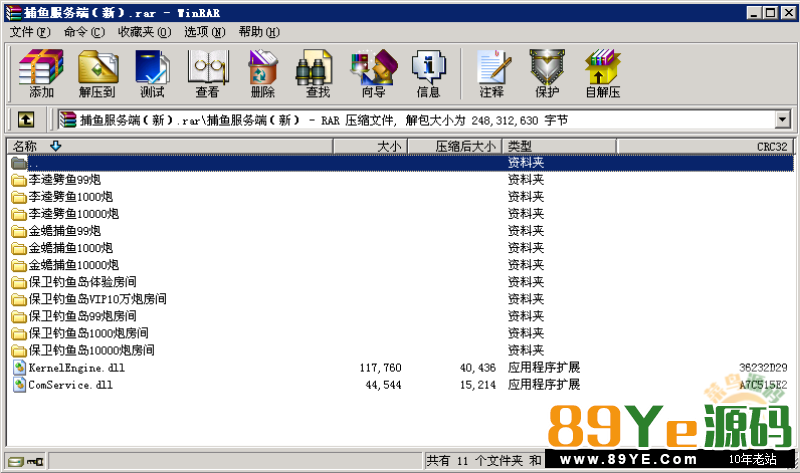Click packed size value 15,214
Screen dimensions: 800x473
tap(478, 385)
